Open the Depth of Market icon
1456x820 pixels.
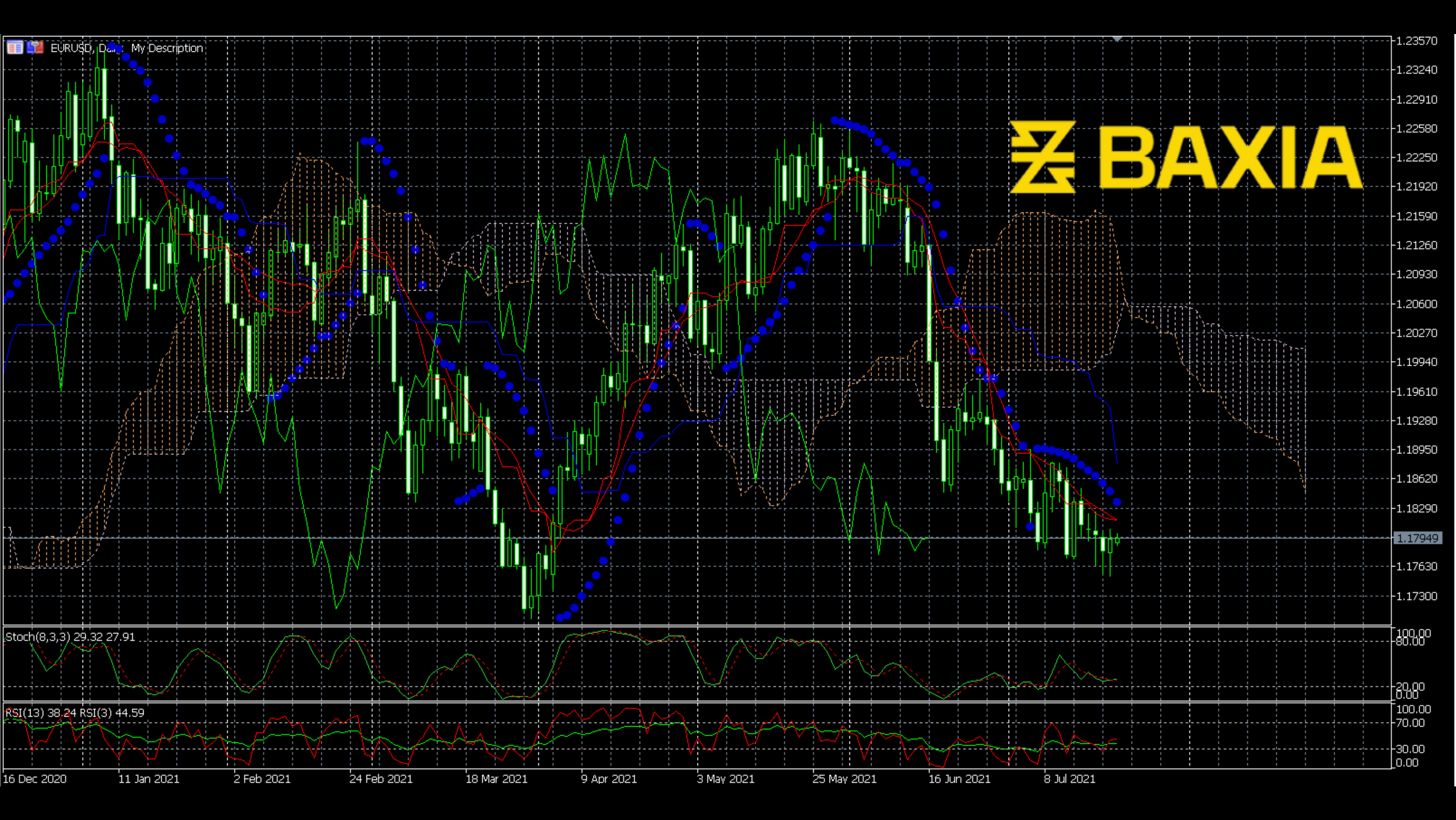(x=15, y=47)
